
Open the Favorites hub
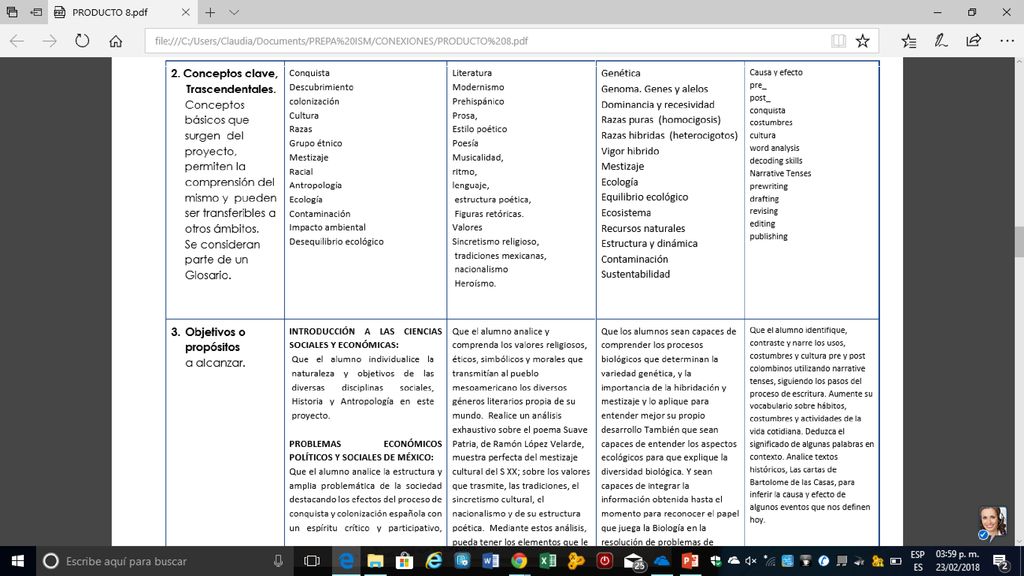[908, 40]
